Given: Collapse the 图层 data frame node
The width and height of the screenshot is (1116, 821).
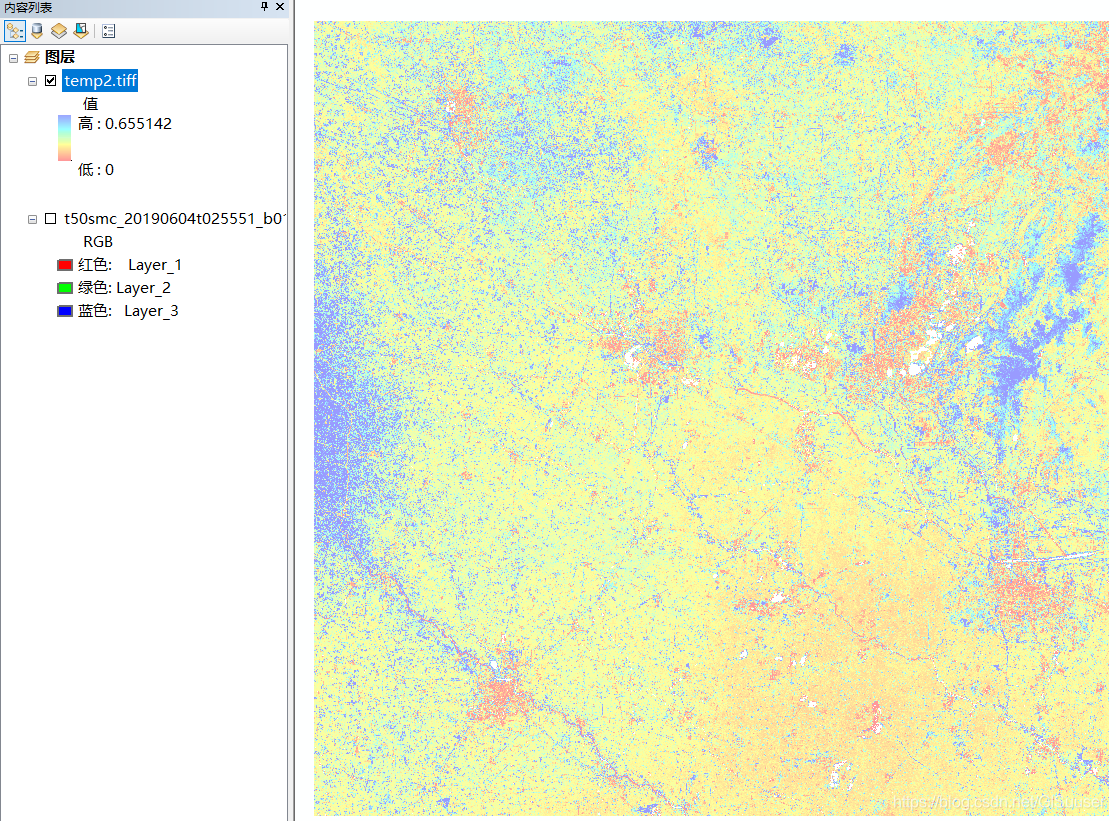Looking at the screenshot, I should (x=13, y=57).
